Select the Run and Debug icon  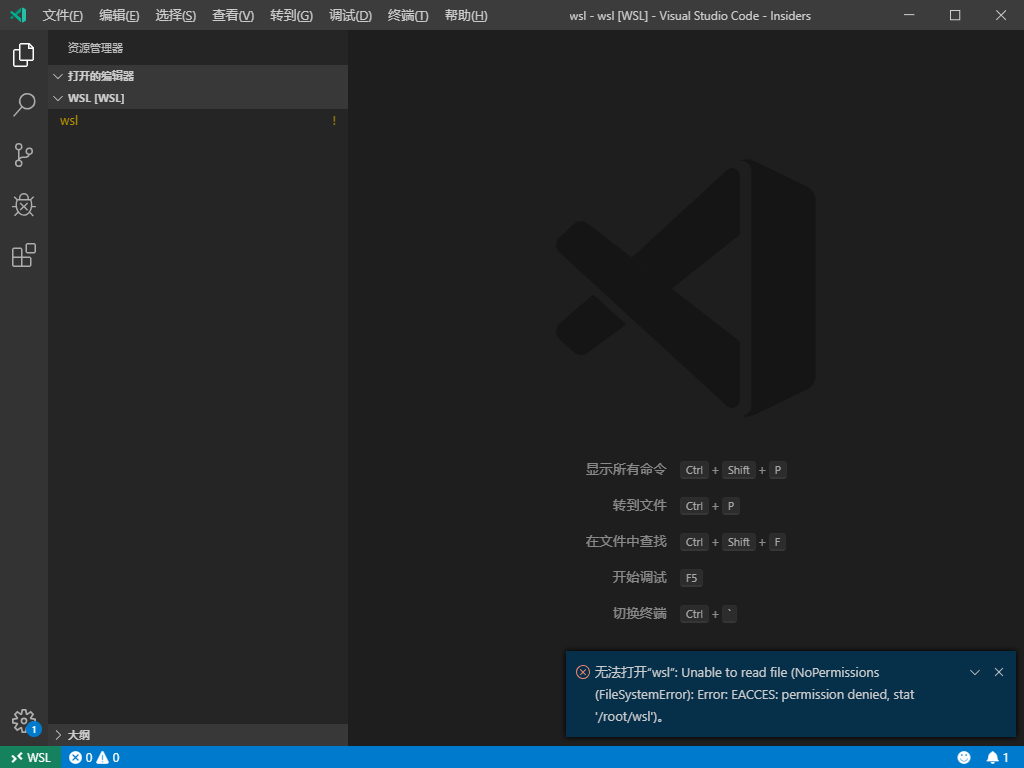[23, 205]
